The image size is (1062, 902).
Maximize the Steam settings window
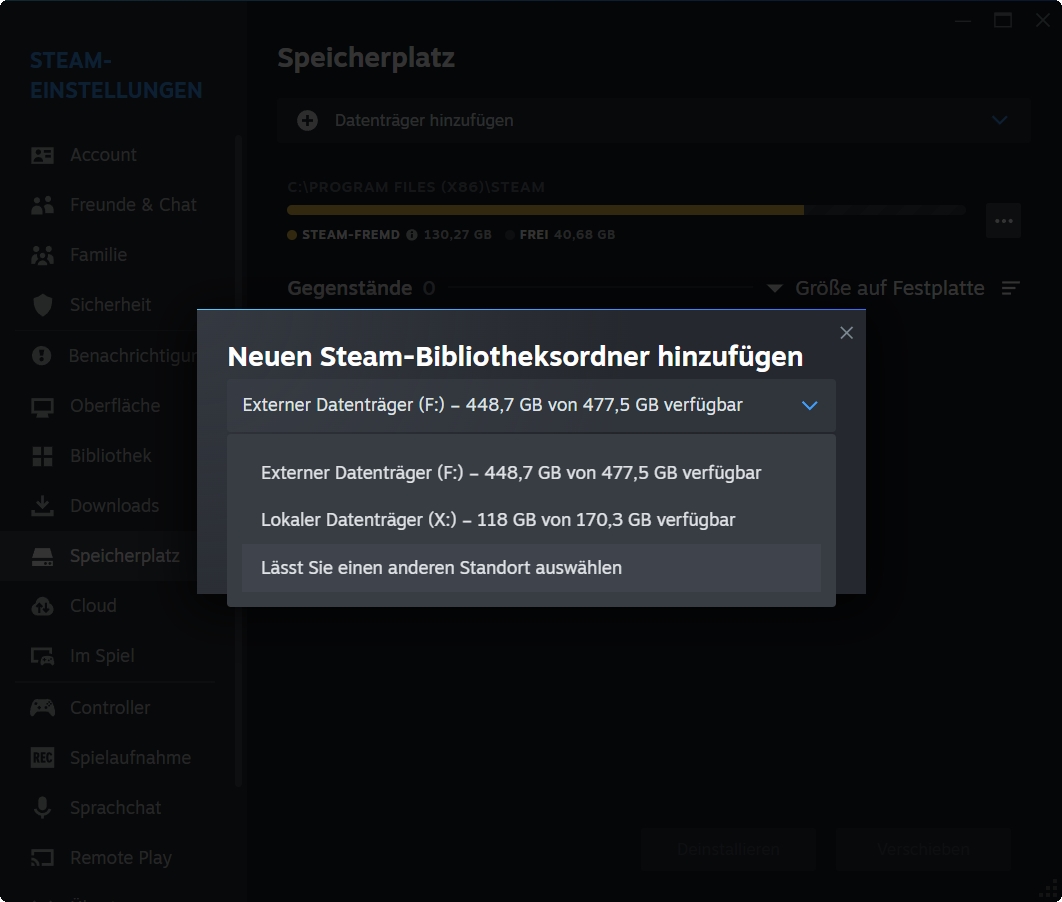point(1003,20)
